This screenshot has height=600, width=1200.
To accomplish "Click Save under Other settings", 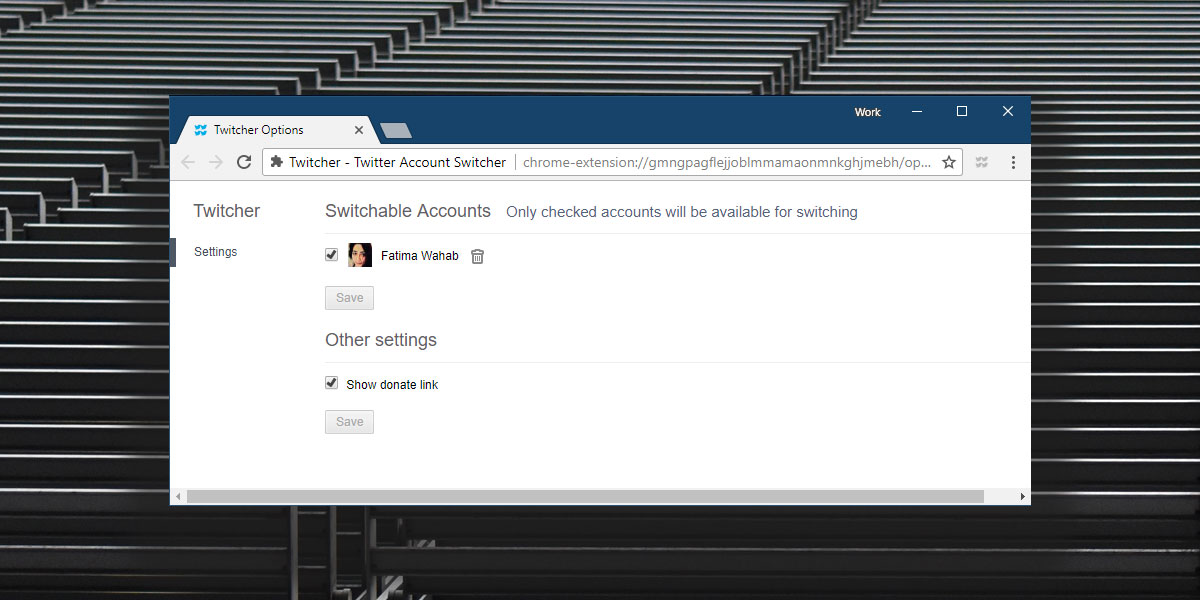I will [x=349, y=422].
